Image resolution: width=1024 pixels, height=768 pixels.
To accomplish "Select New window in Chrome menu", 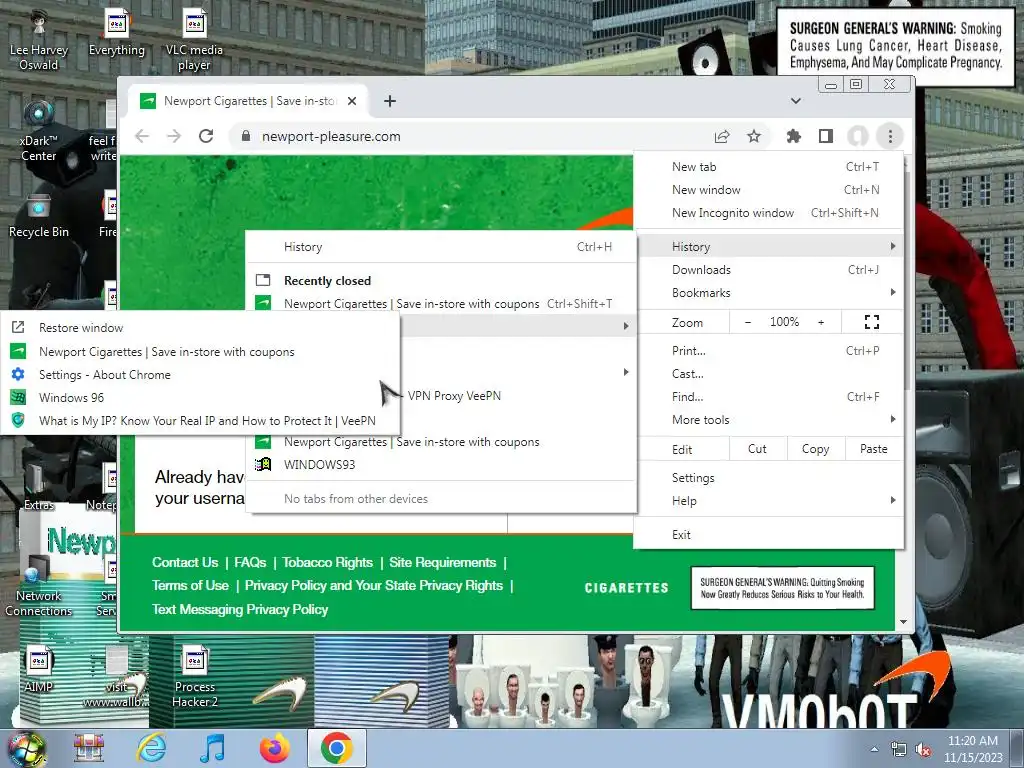I will pyautogui.click(x=769, y=189).
